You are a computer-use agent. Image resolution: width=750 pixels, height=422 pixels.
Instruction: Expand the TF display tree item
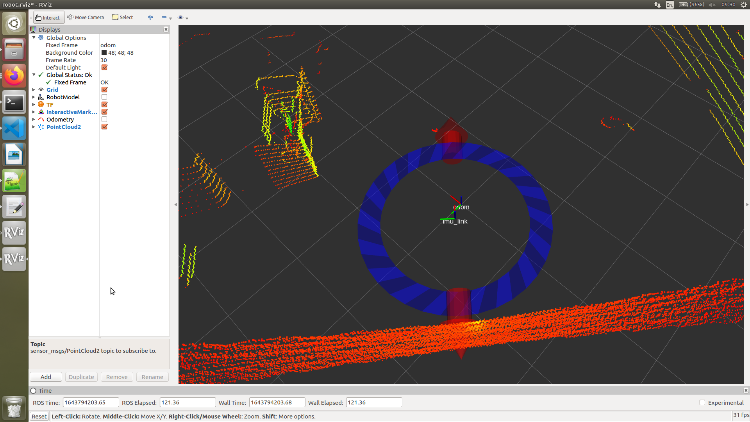pyautogui.click(x=33, y=104)
